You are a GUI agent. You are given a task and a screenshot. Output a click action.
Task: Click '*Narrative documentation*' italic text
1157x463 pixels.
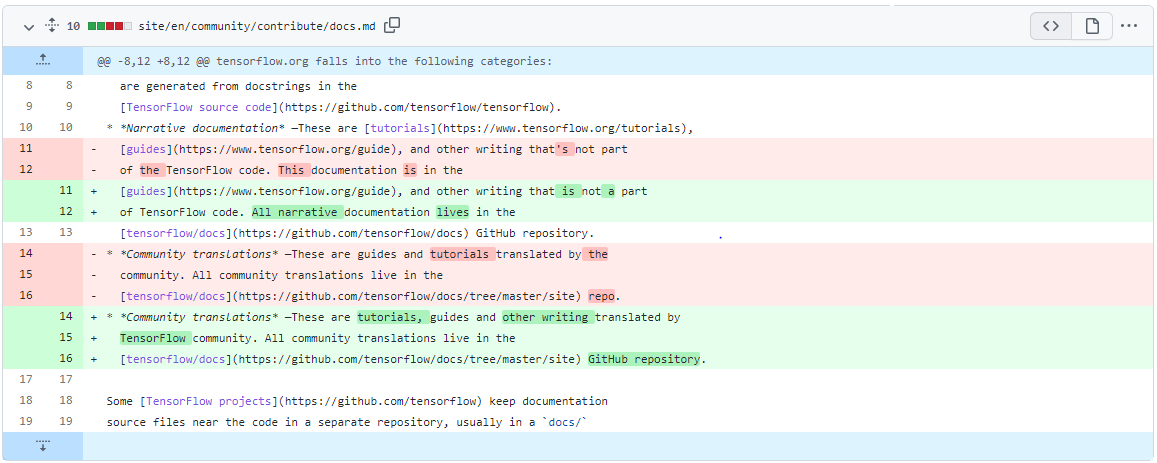pos(201,128)
